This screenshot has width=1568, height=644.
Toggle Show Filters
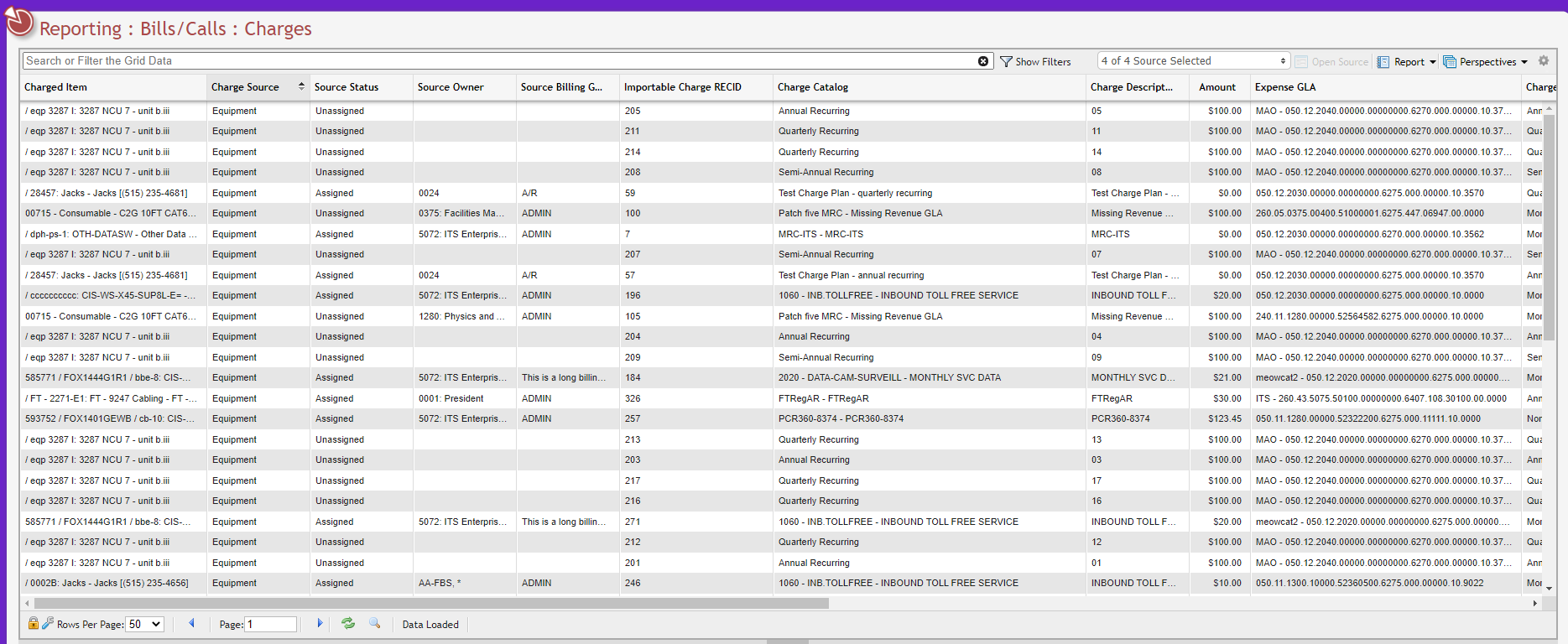pos(1035,61)
